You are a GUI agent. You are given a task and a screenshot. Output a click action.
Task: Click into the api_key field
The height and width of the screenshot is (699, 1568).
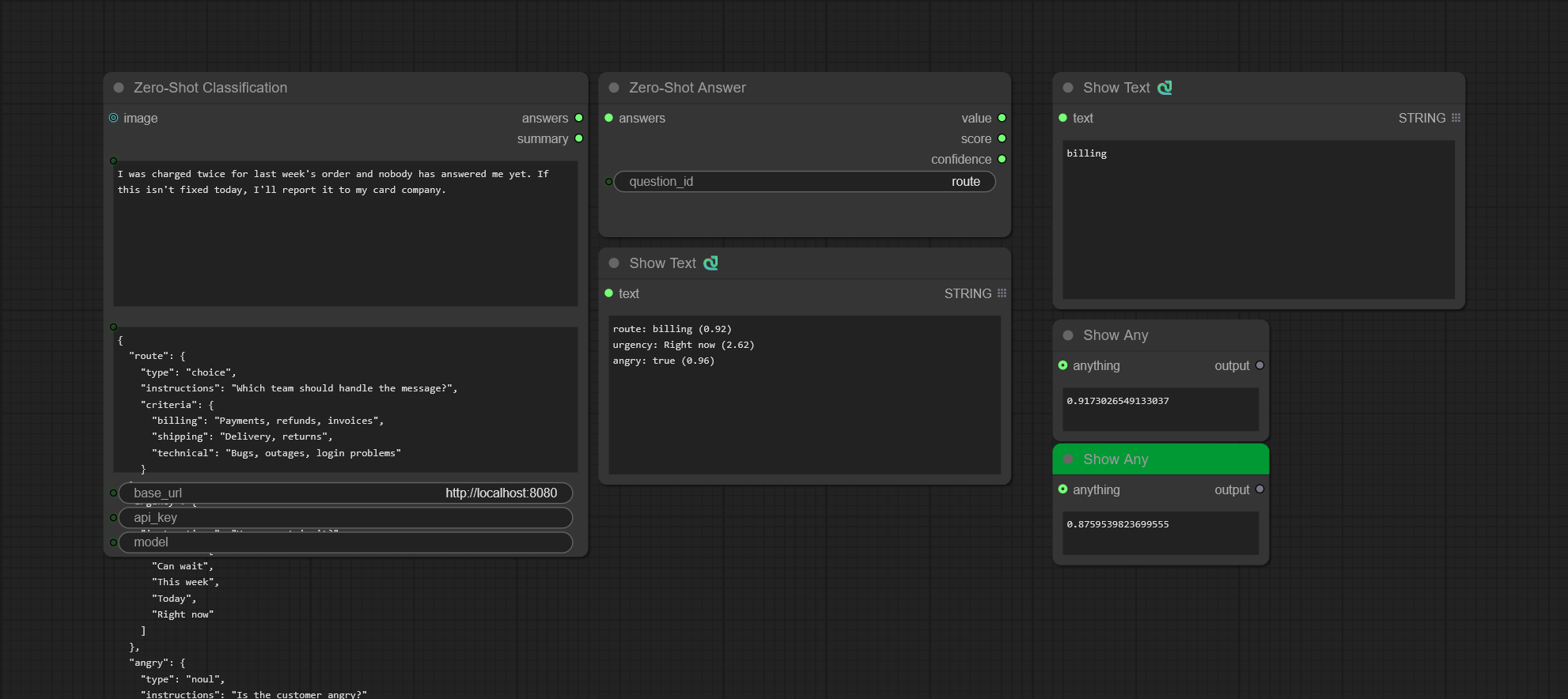tap(346, 518)
